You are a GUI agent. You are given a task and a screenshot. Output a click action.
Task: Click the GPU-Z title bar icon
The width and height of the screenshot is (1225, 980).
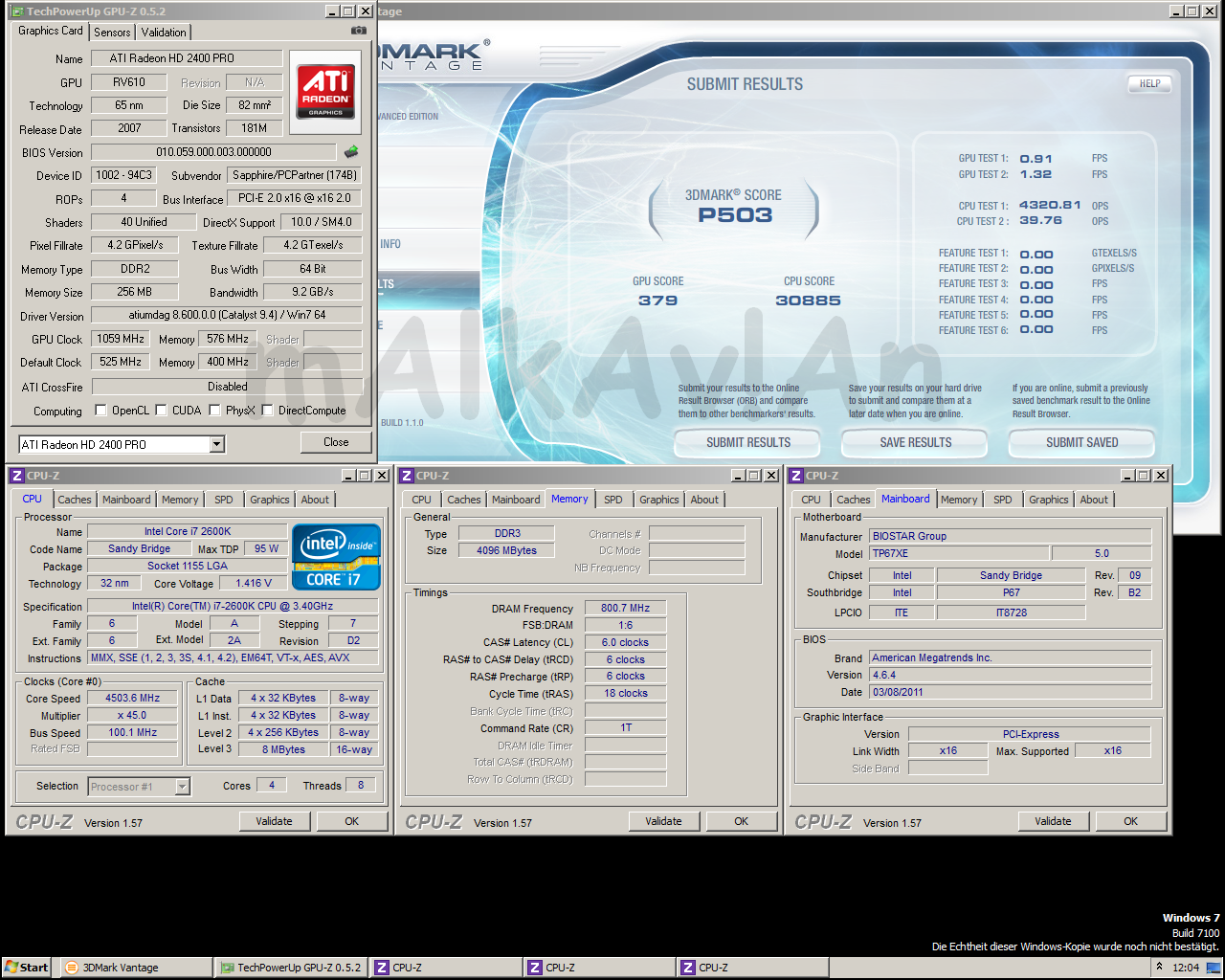click(x=17, y=11)
